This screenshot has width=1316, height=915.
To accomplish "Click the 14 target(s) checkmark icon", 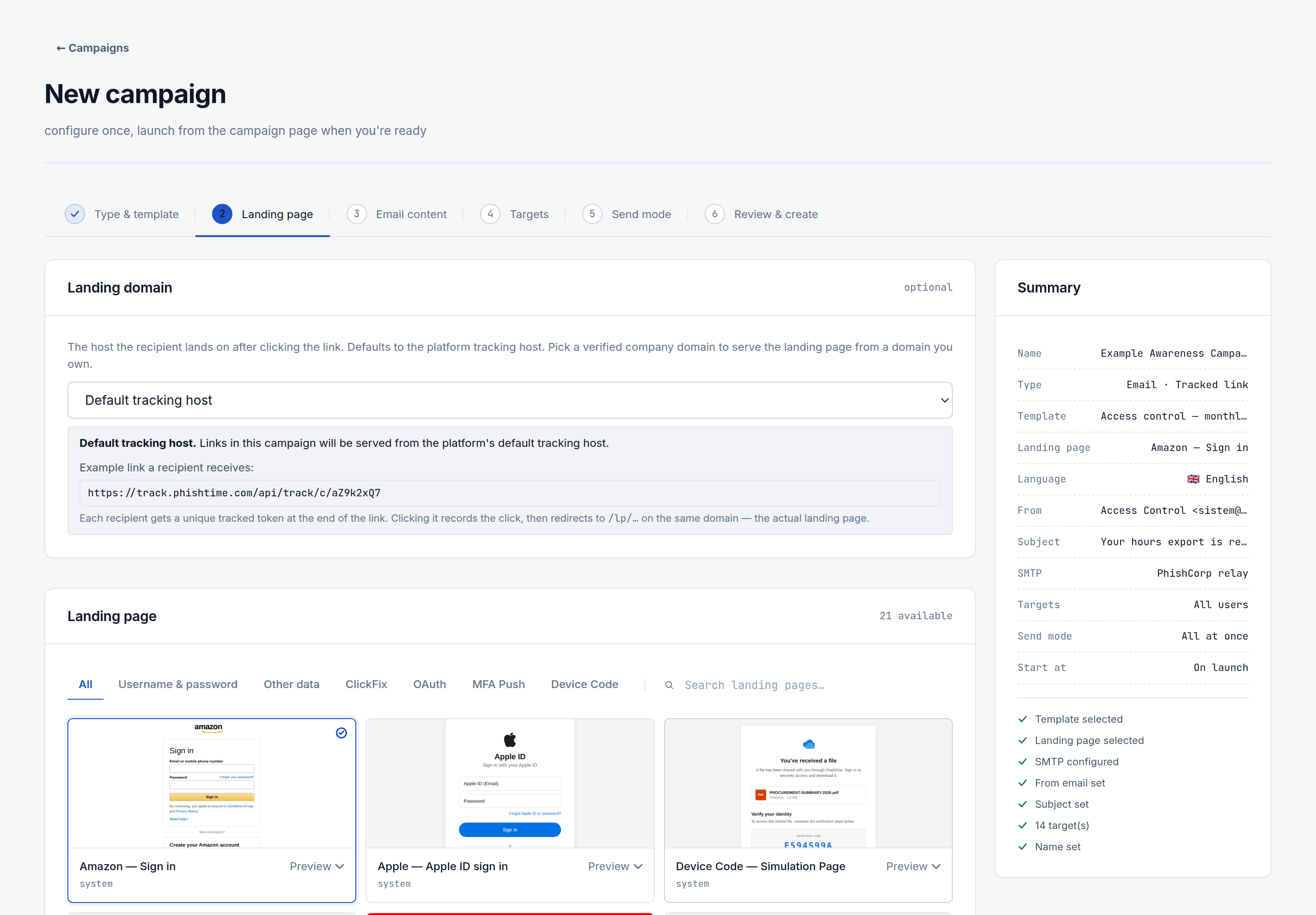I will [x=1023, y=825].
